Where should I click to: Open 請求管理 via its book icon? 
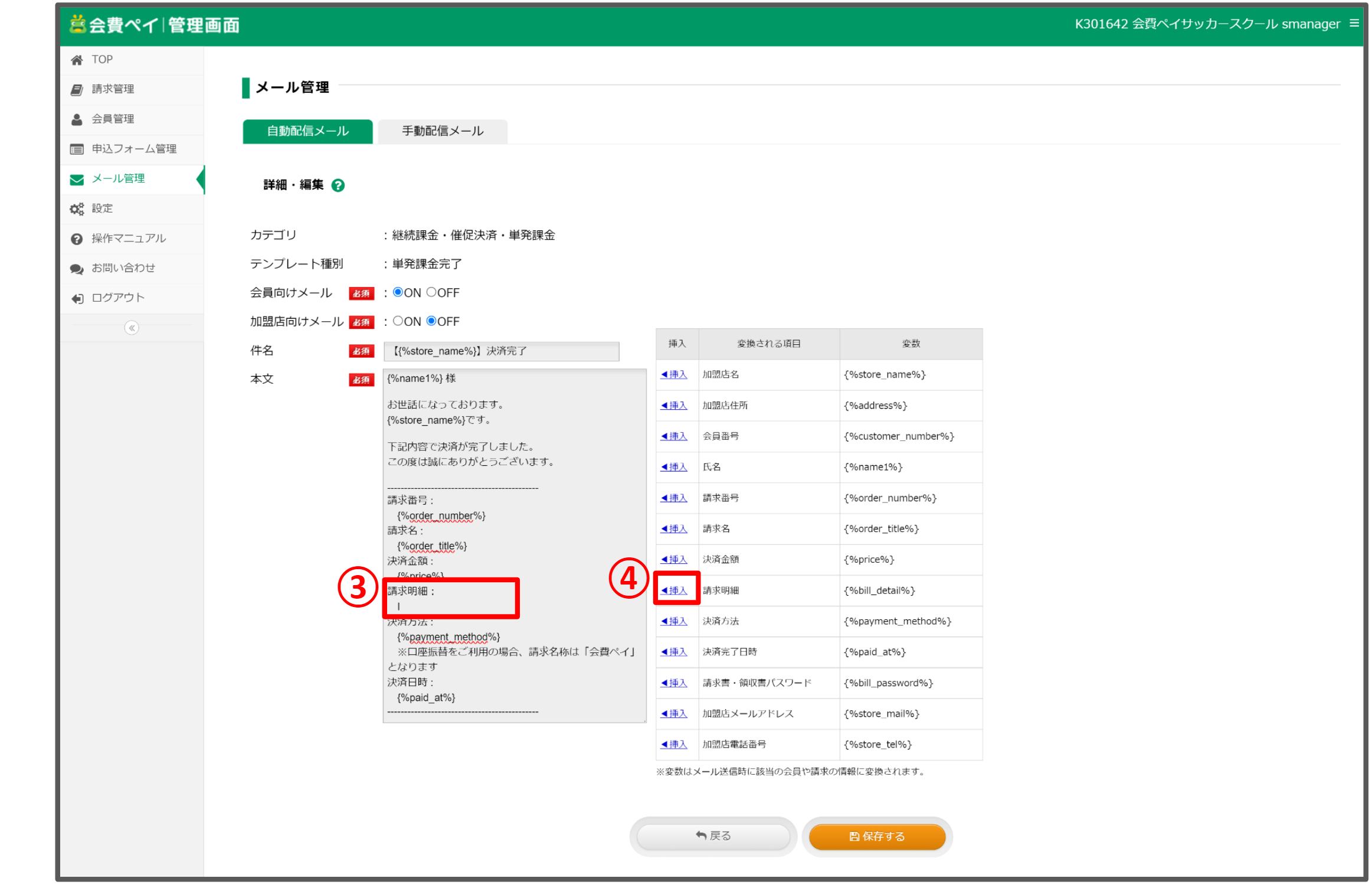(77, 89)
